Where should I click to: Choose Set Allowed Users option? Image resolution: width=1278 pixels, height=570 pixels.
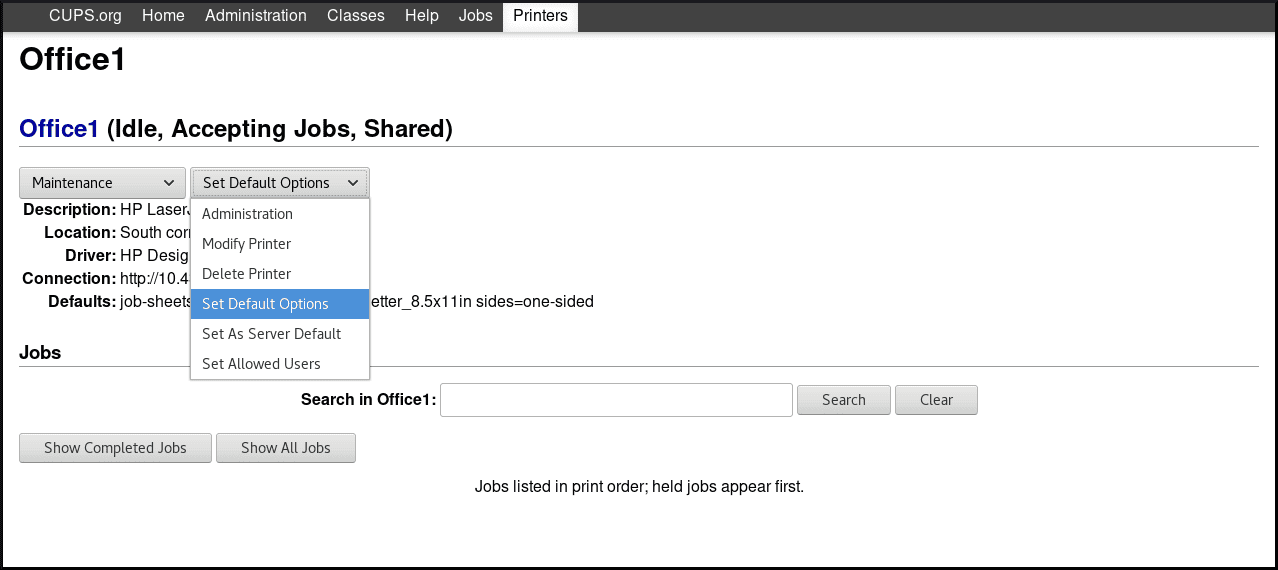tap(261, 364)
